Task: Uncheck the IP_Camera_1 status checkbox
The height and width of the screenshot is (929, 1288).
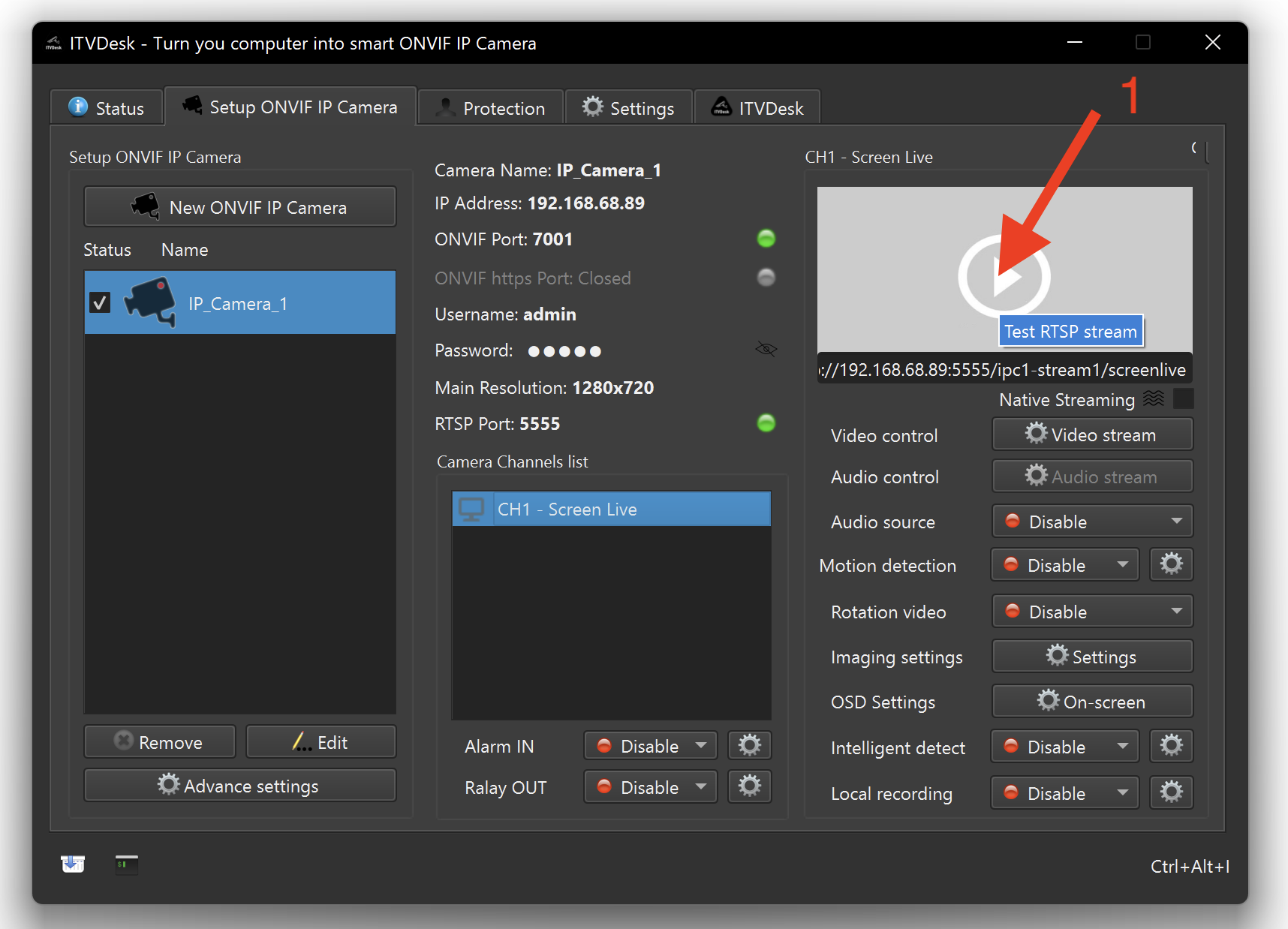Action: click(x=100, y=302)
